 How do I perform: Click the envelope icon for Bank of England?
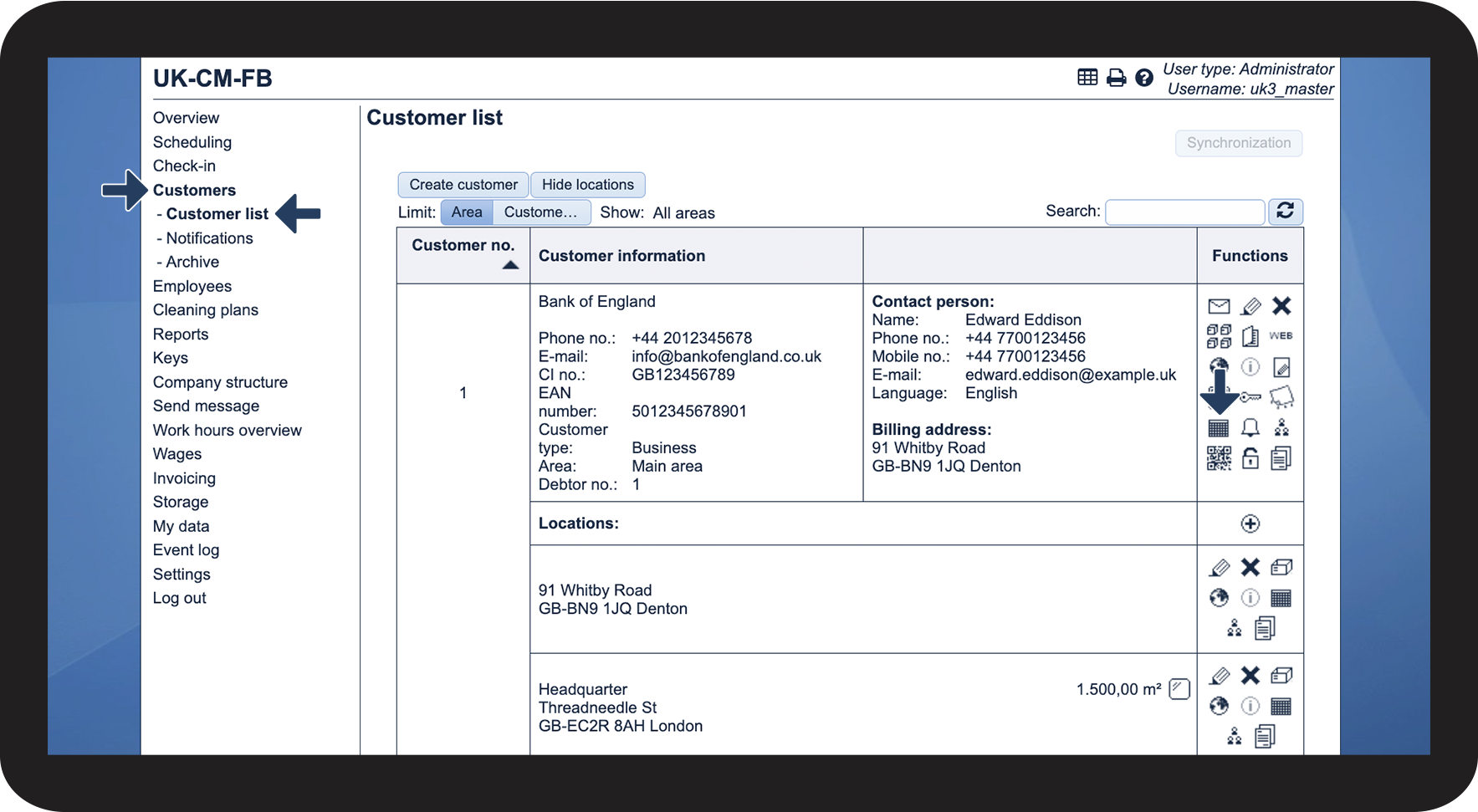tap(1219, 307)
